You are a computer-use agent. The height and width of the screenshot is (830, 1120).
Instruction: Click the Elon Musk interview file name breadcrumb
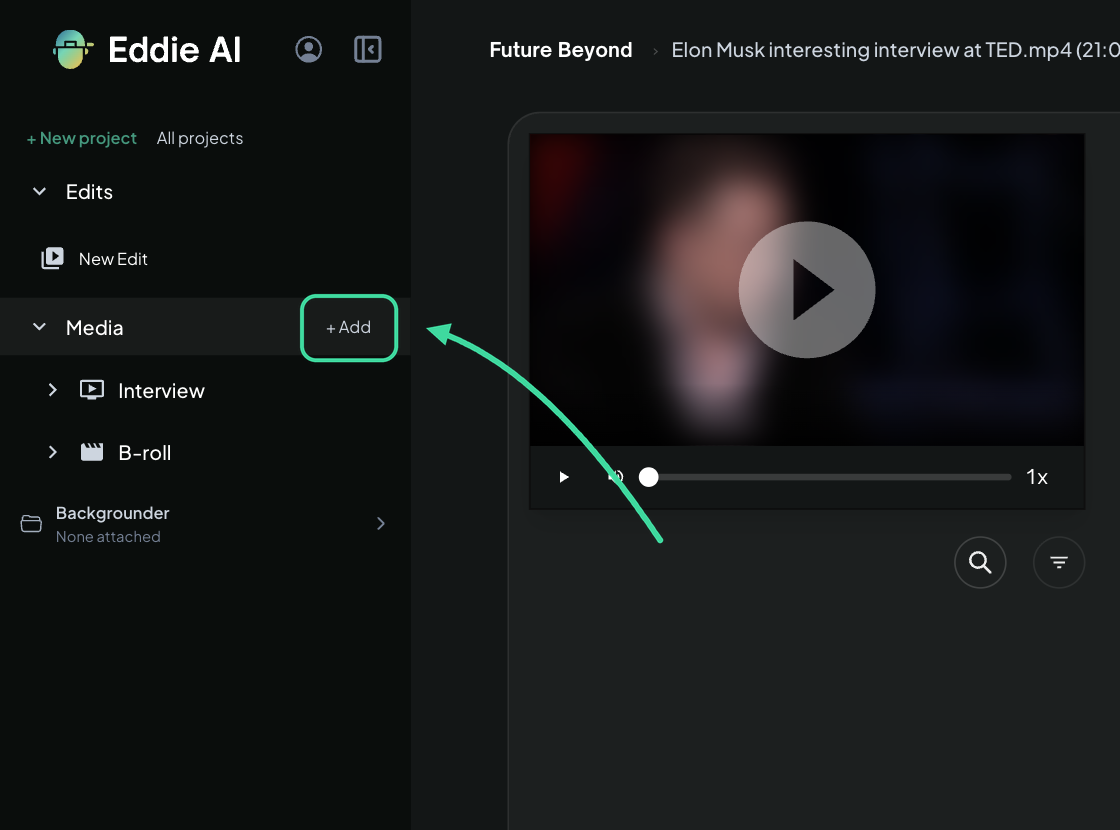895,50
